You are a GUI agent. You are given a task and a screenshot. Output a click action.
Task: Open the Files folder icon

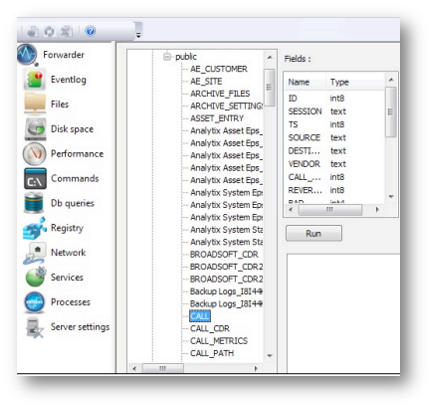35,104
